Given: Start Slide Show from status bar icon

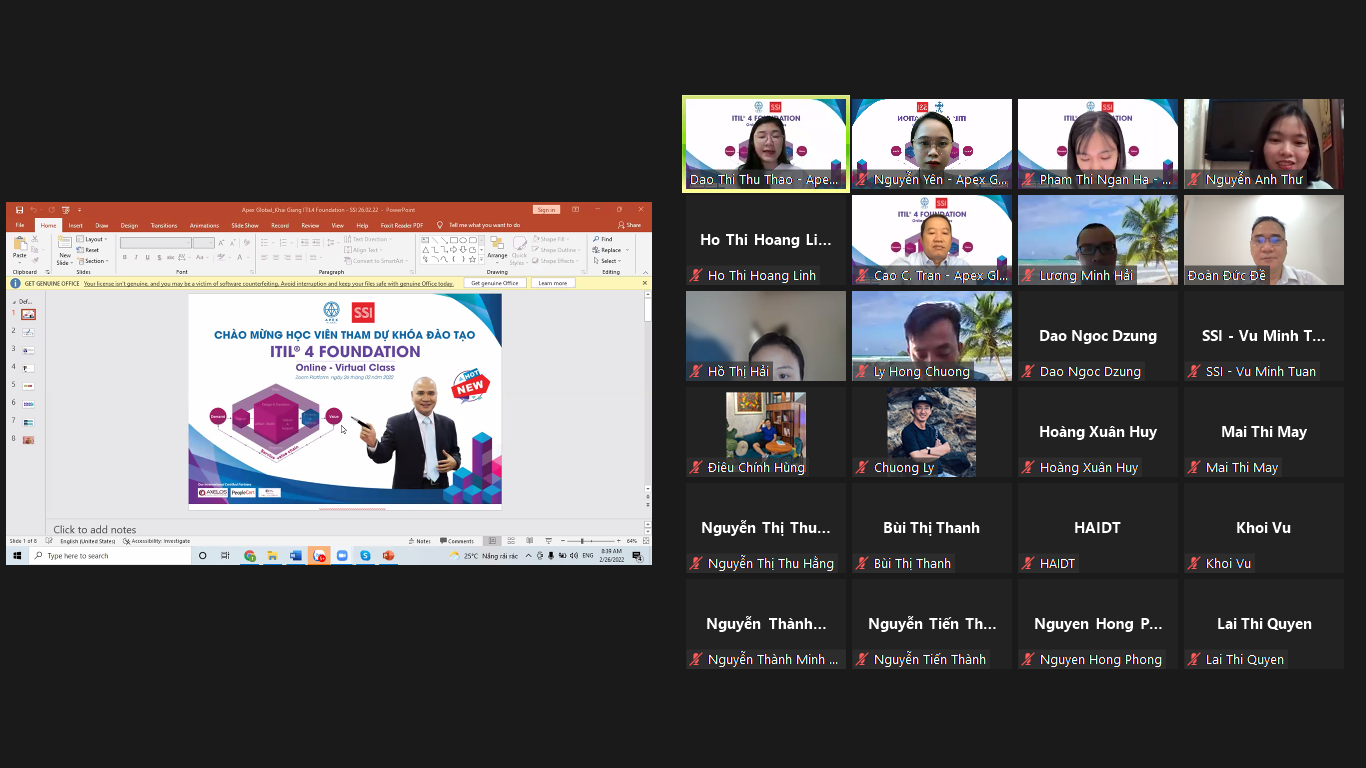Looking at the screenshot, I should click(548, 541).
